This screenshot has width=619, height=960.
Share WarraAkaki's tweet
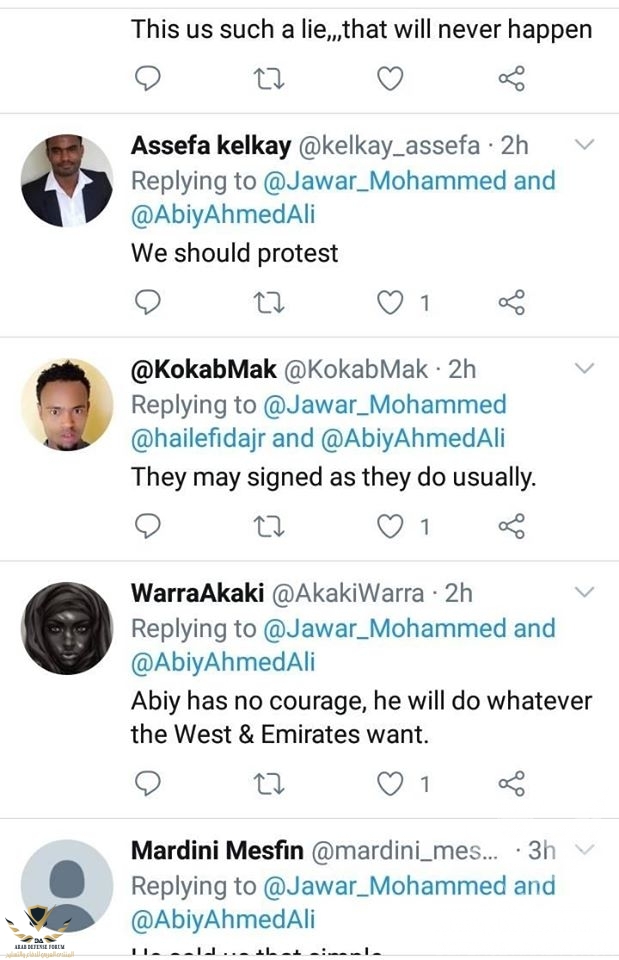click(x=511, y=783)
